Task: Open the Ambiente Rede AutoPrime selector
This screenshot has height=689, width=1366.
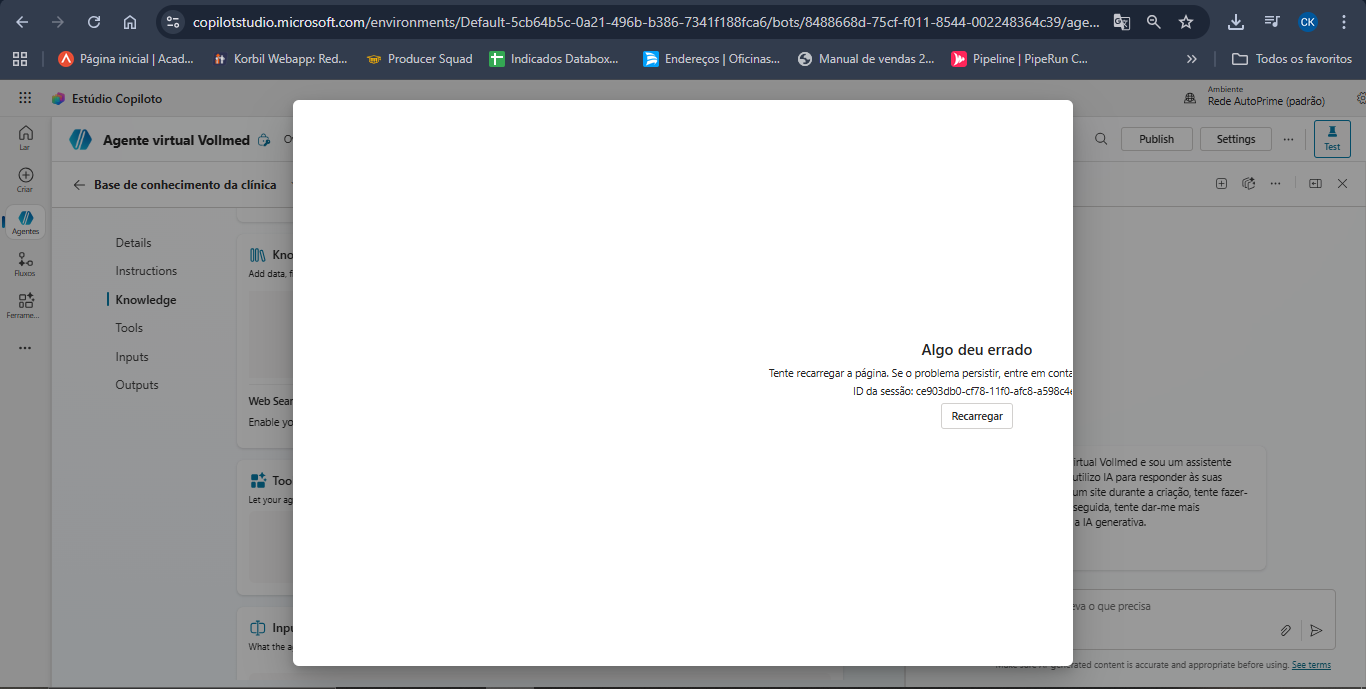Action: [1266, 96]
